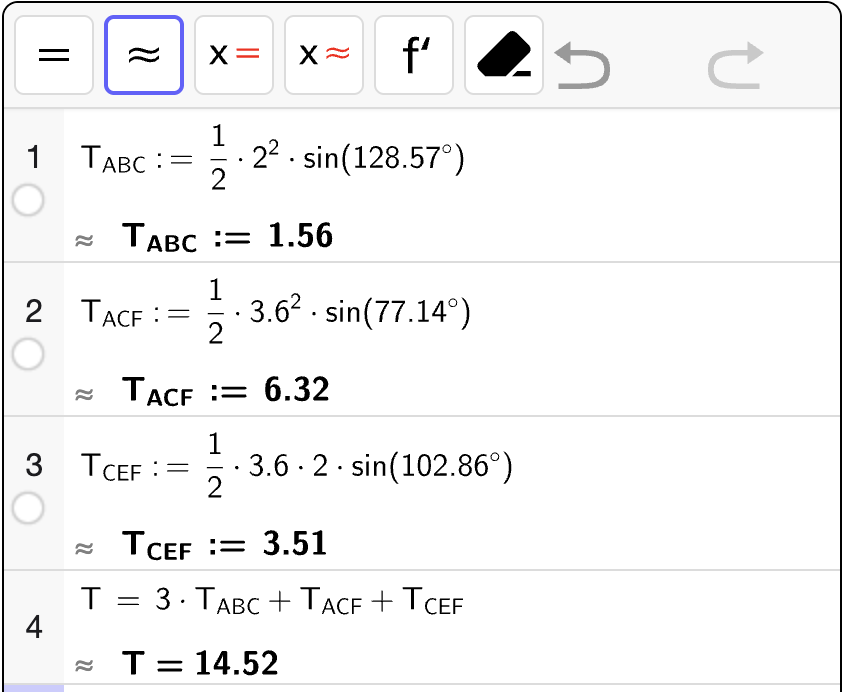Select the Evaluate exact equals tool

pos(54,55)
